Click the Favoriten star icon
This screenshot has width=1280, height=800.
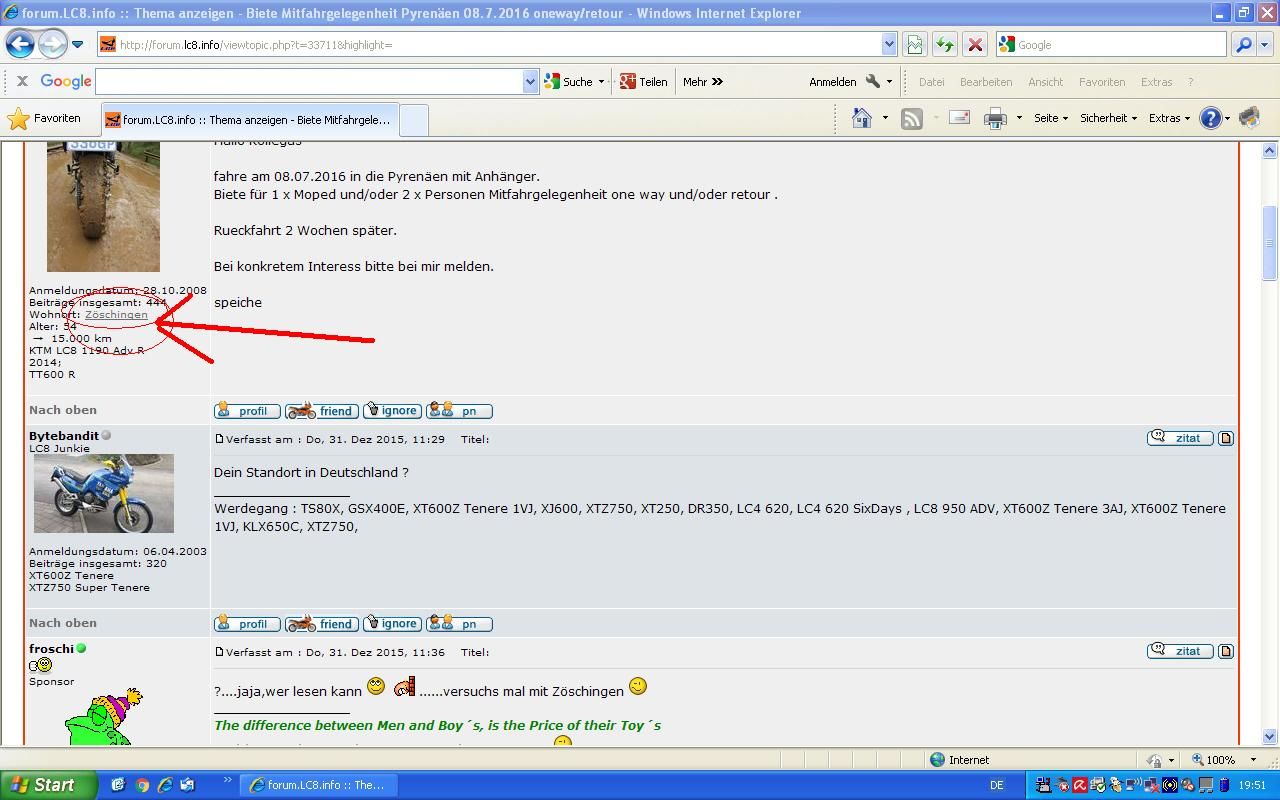(x=18, y=118)
